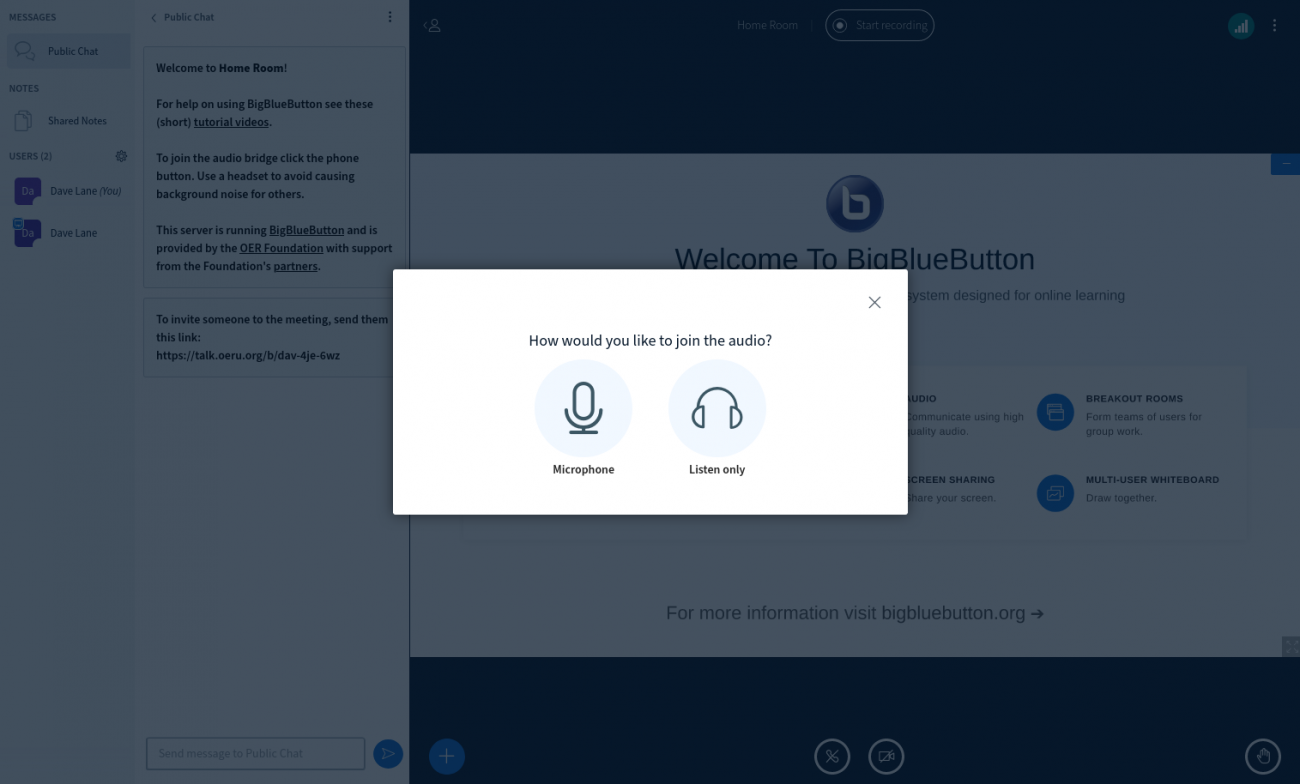1300x784 pixels.
Task: Click the 'How would you like to join the audio?' heading
Action: [650, 340]
